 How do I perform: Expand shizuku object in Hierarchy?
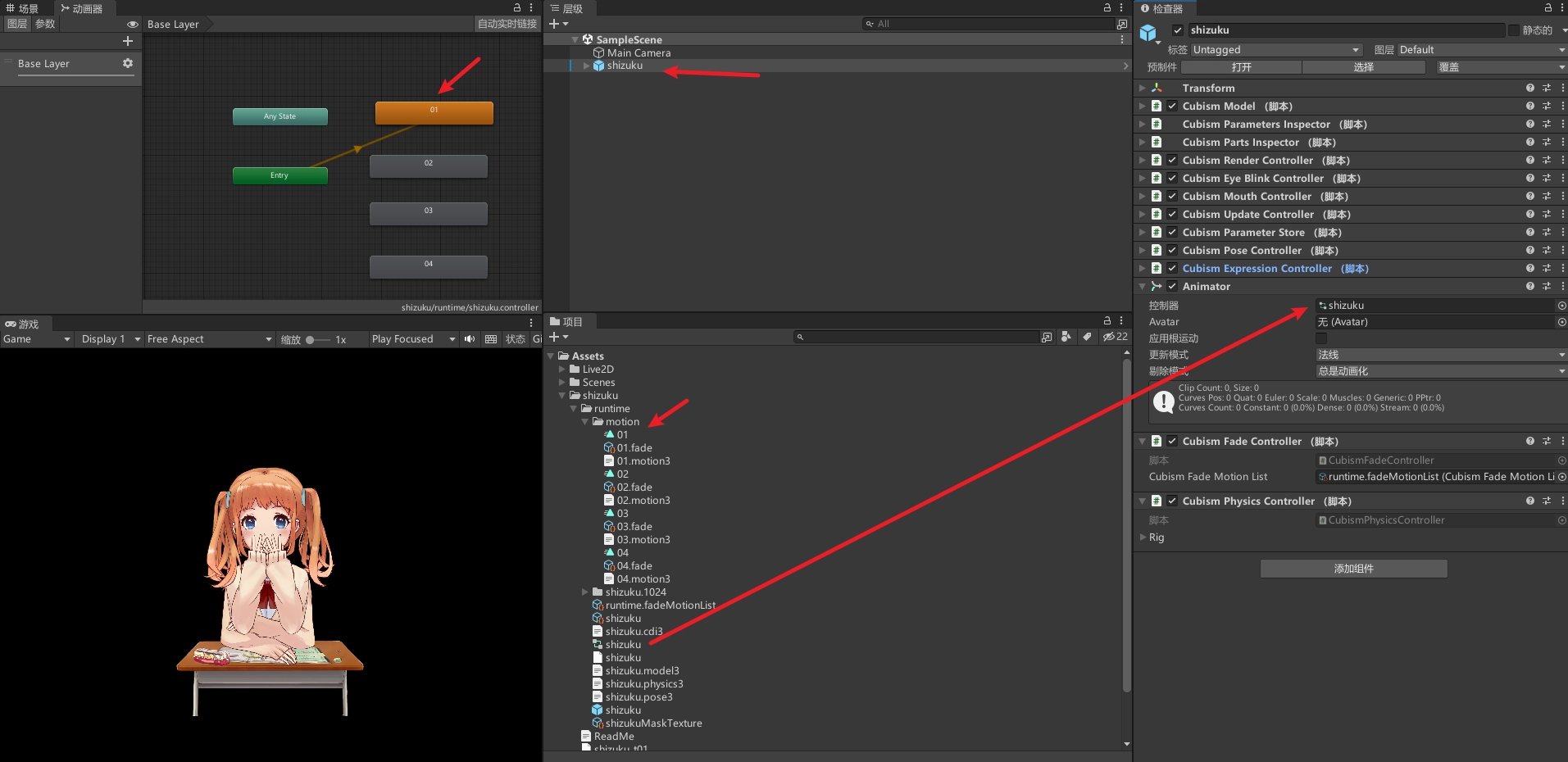(586, 66)
